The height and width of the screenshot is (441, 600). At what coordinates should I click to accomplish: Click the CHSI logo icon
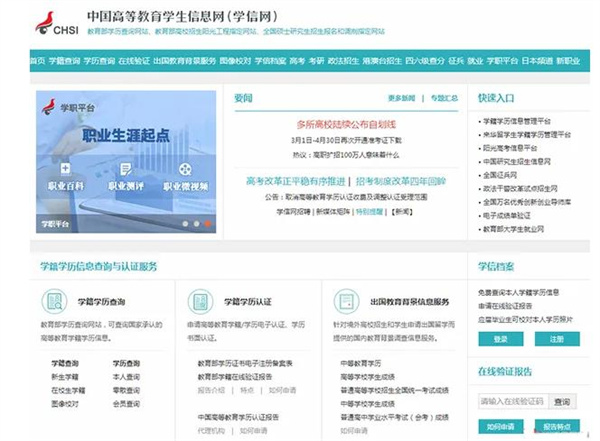point(57,24)
